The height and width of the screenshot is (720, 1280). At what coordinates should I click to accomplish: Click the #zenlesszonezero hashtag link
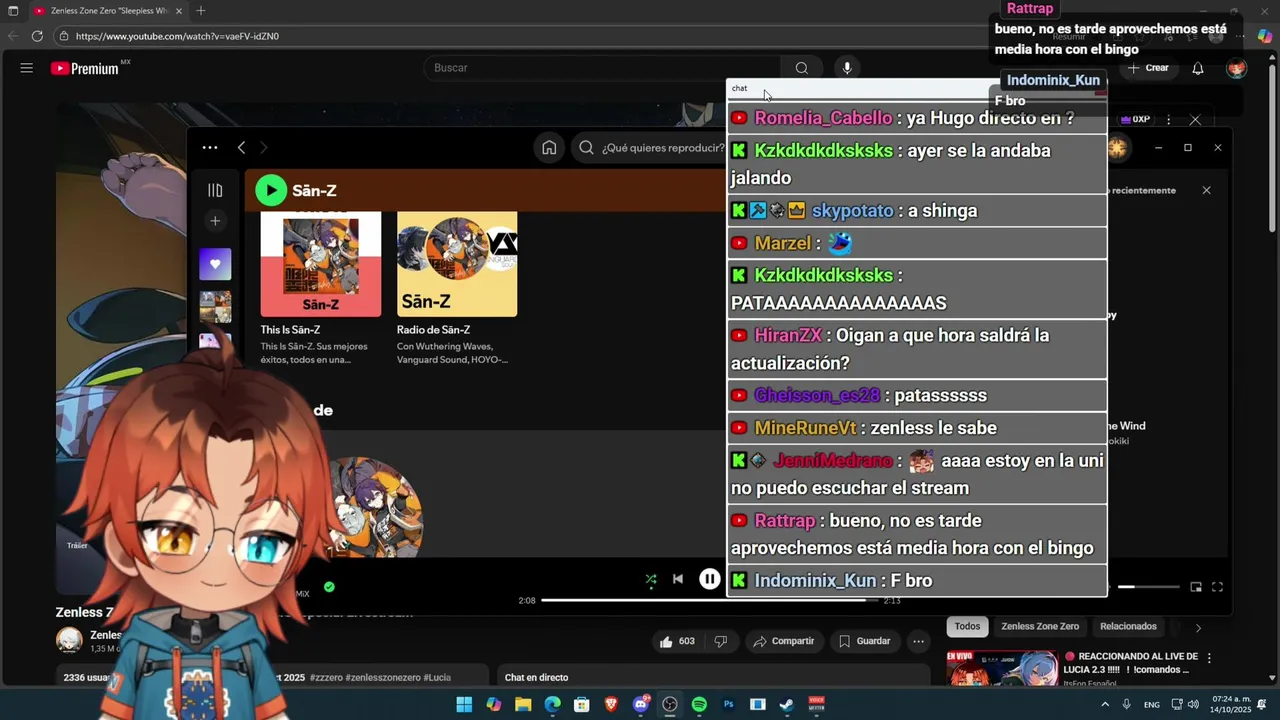(x=384, y=678)
